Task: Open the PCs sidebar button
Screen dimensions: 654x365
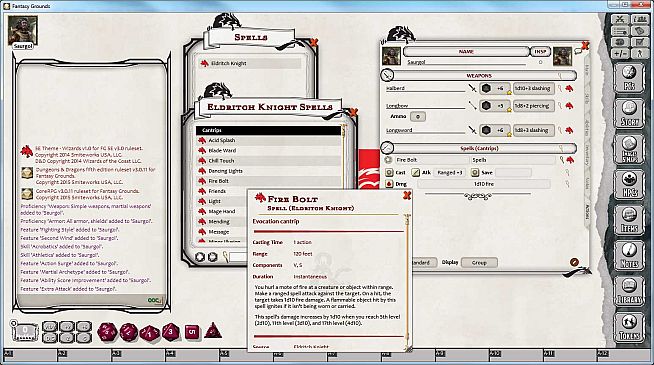Action: coord(629,77)
